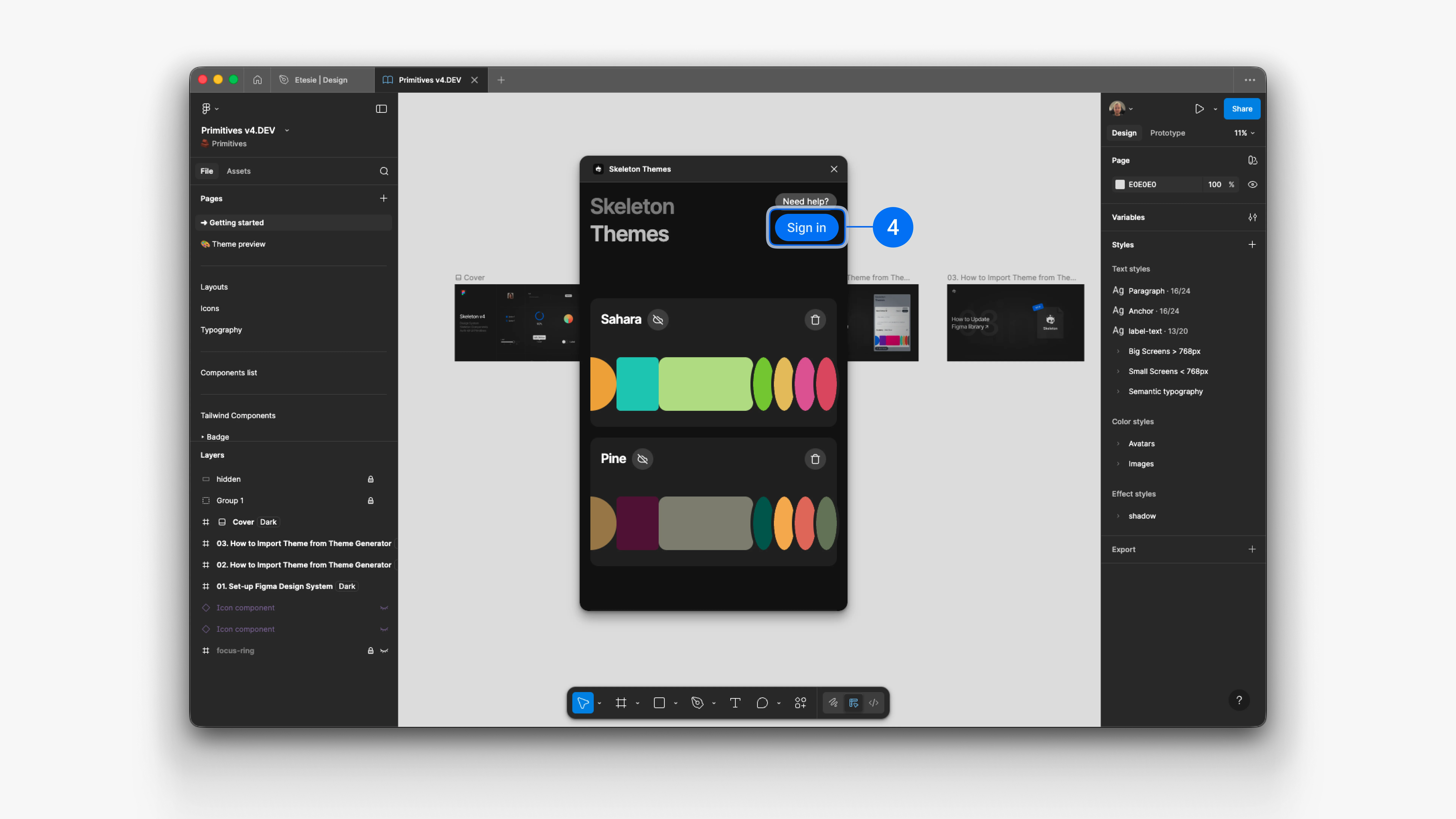This screenshot has height=819, width=1456.
Task: Open the 11% zoom dropdown
Action: 1244,133
